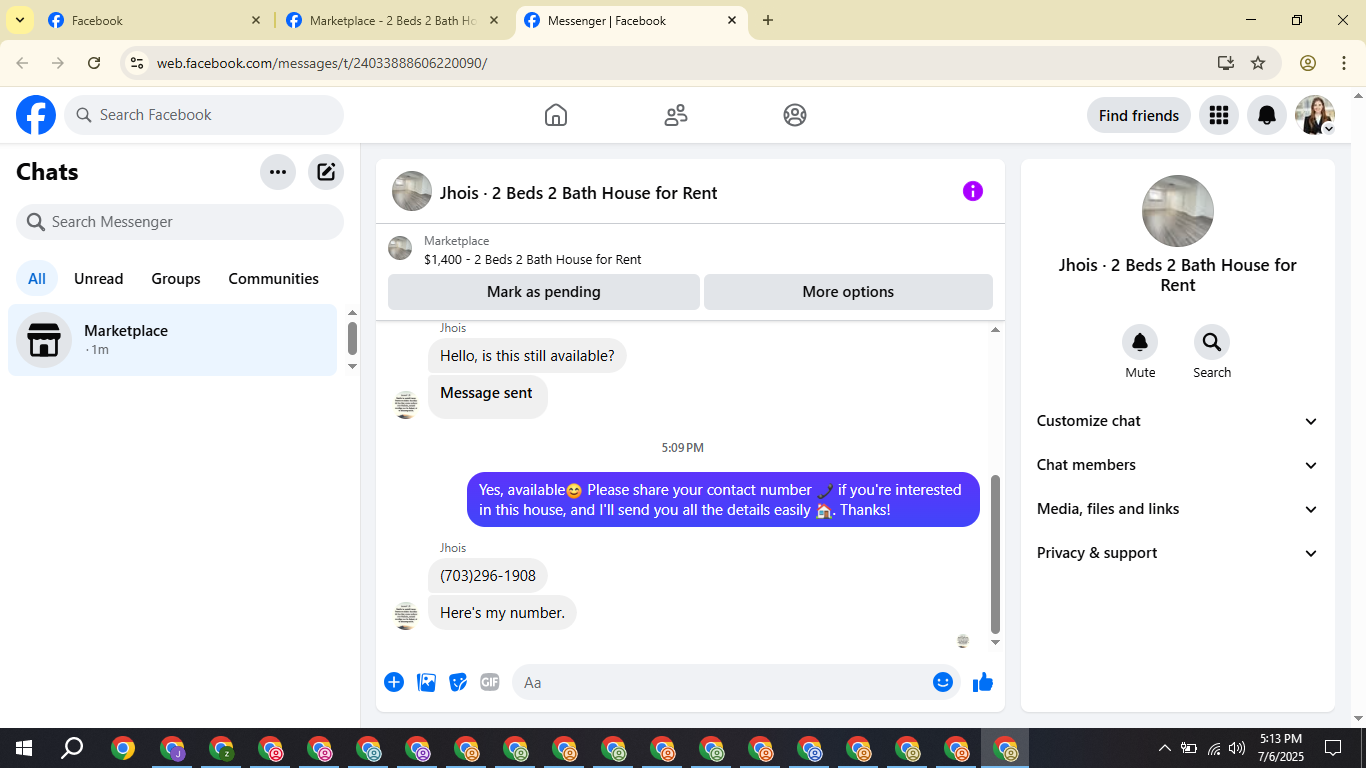
Task: Select the Groups chats filter tab
Action: click(176, 279)
